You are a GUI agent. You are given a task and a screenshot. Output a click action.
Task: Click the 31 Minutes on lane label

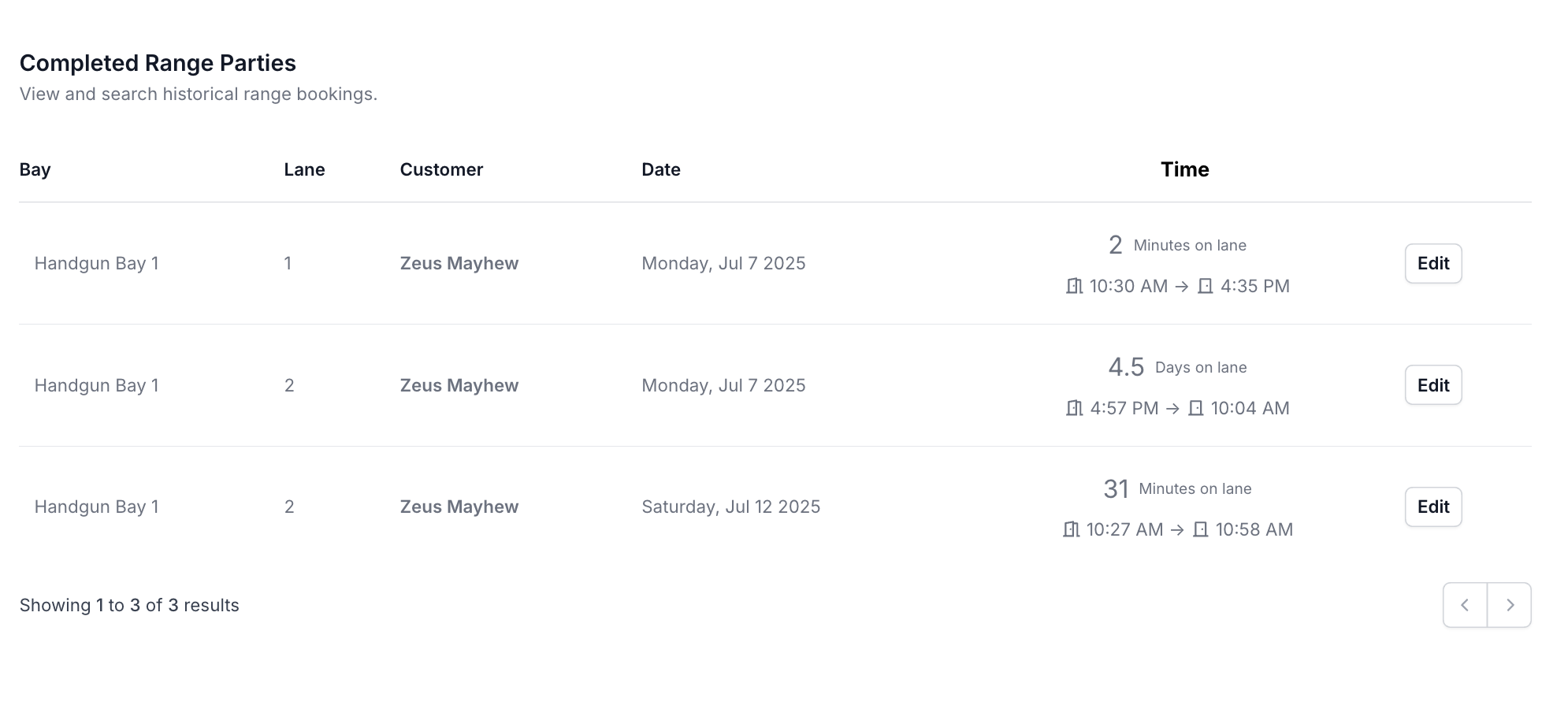(x=1177, y=488)
